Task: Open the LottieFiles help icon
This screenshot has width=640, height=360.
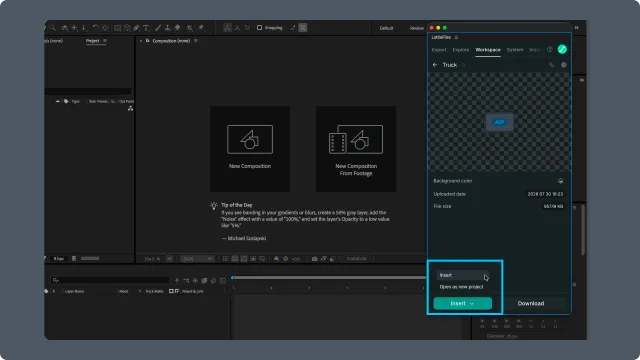Action: pos(550,49)
